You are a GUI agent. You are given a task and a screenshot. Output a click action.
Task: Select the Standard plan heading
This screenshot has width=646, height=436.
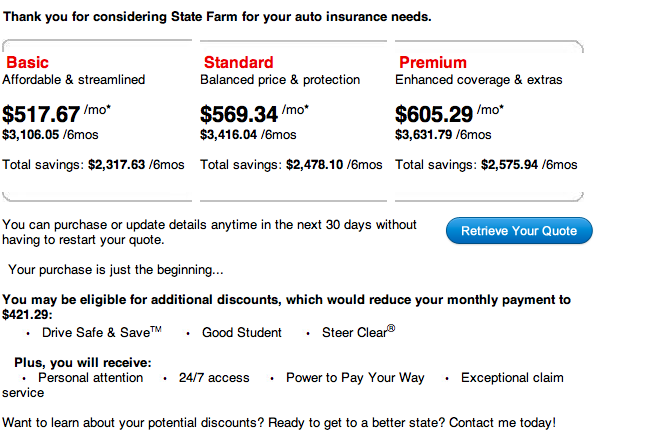coord(239,63)
